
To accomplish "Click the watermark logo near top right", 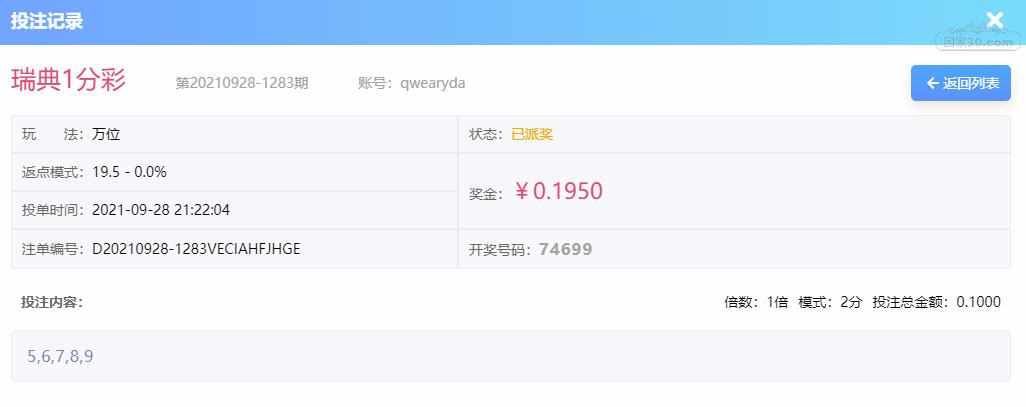I will 978,36.
